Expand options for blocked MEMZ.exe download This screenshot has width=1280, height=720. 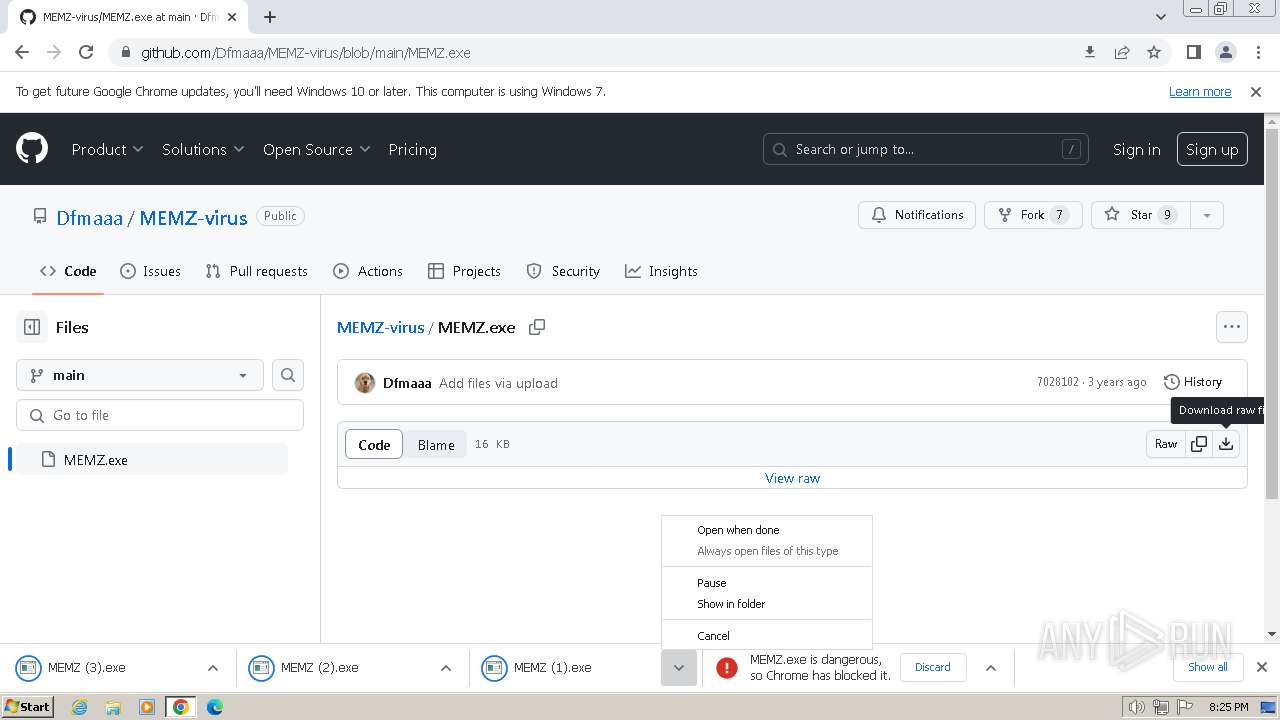[990, 668]
